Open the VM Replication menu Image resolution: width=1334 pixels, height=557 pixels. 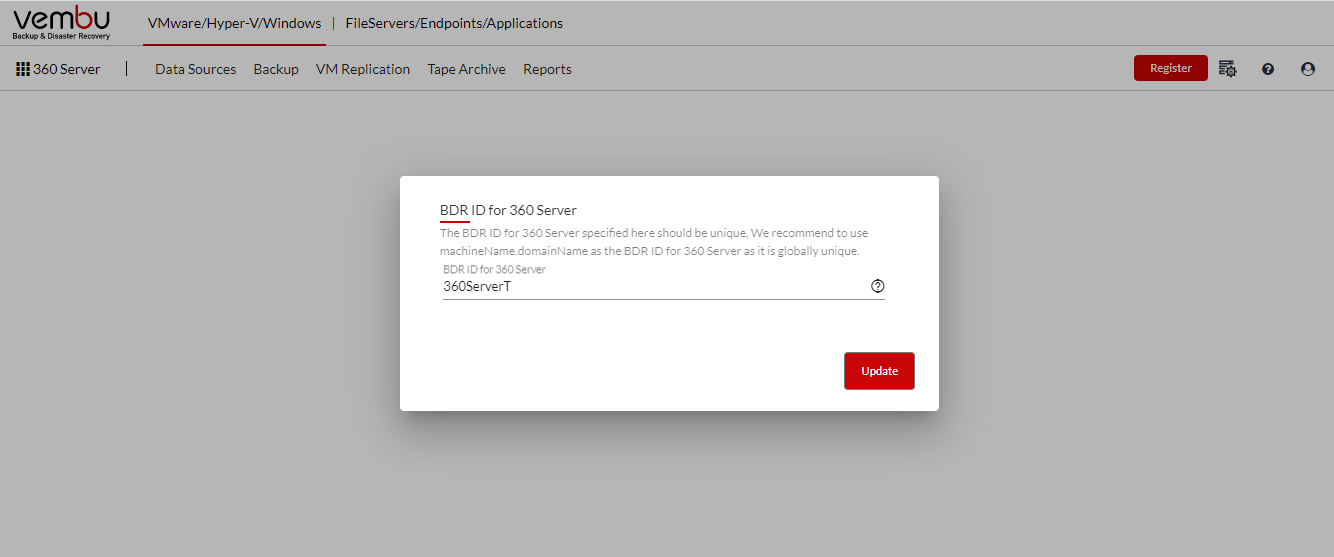pyautogui.click(x=363, y=69)
